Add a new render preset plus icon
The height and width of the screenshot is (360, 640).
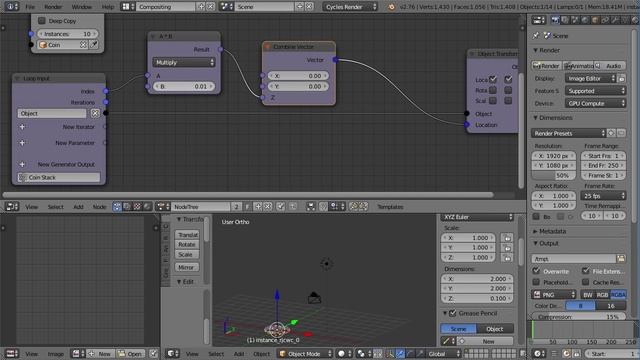click(611, 133)
